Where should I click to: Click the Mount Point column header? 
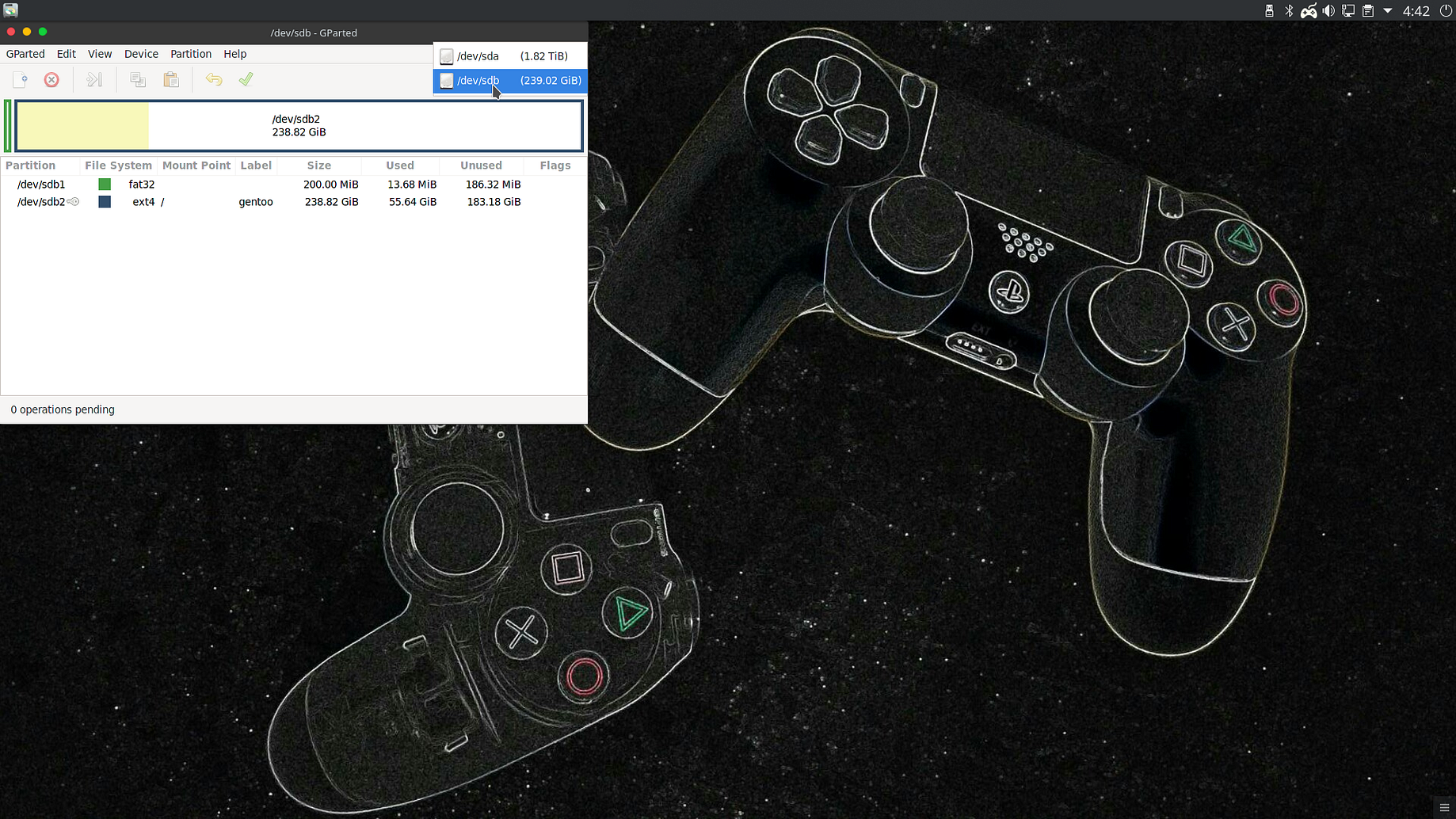[x=196, y=166]
